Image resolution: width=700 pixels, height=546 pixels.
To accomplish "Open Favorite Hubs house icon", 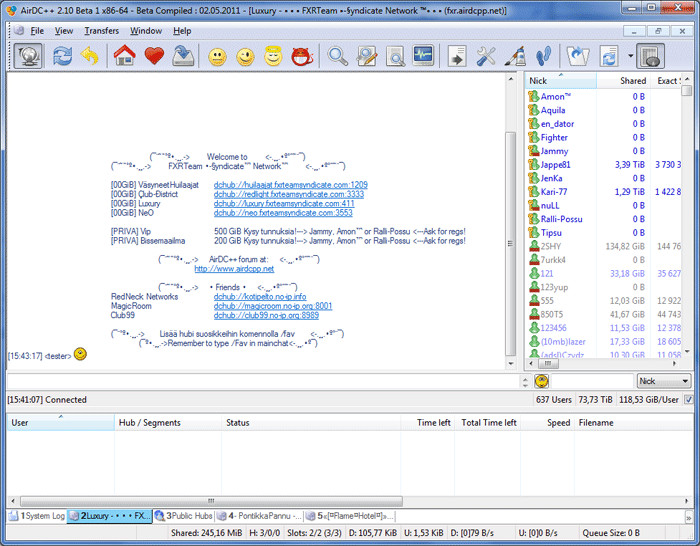I will tap(125, 56).
